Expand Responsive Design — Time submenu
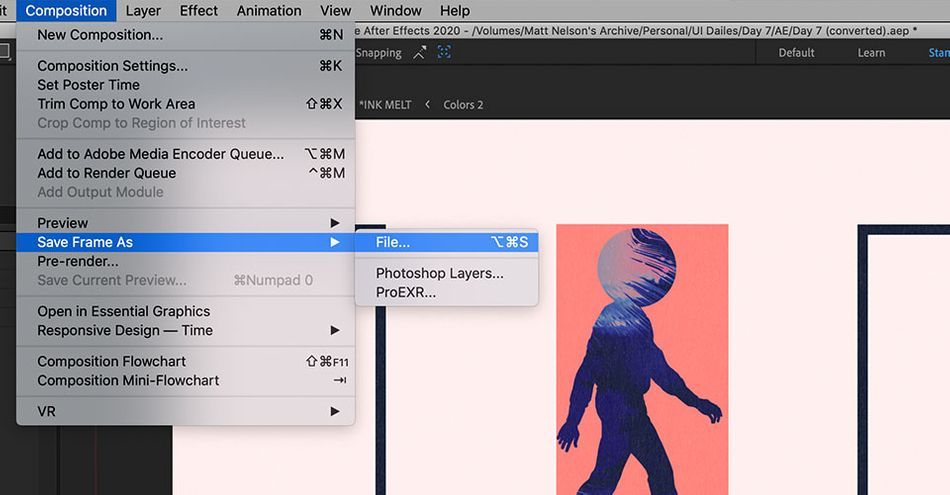The height and width of the screenshot is (495, 950). click(x=185, y=330)
